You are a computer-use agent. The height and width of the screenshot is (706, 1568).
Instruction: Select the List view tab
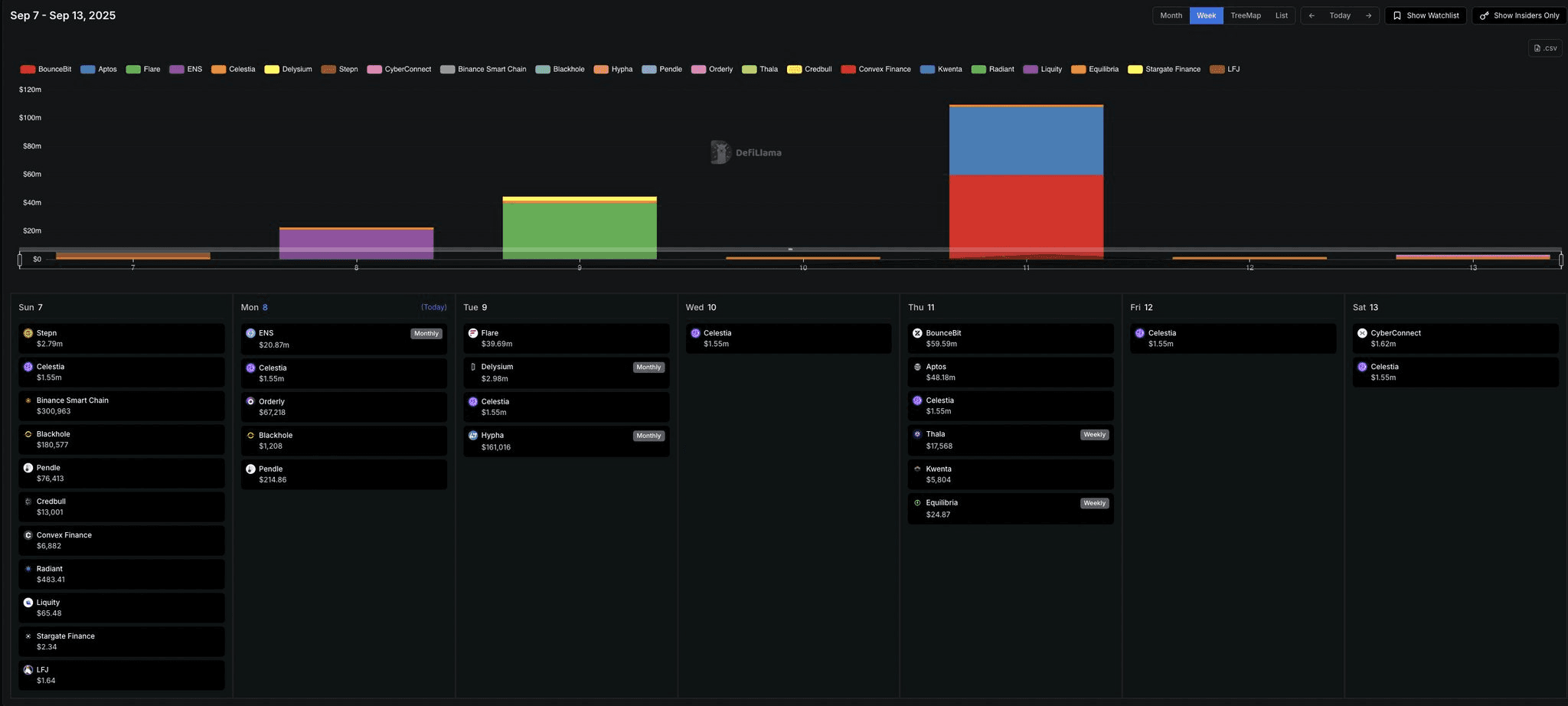click(1281, 15)
